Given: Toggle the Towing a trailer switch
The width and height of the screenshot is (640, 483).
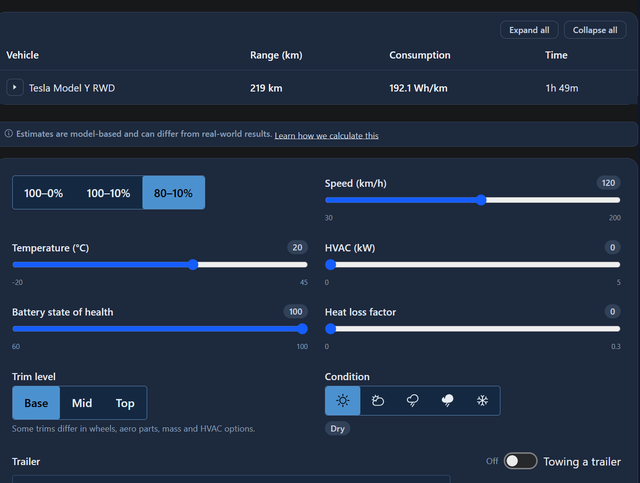Looking at the screenshot, I should coord(520,461).
